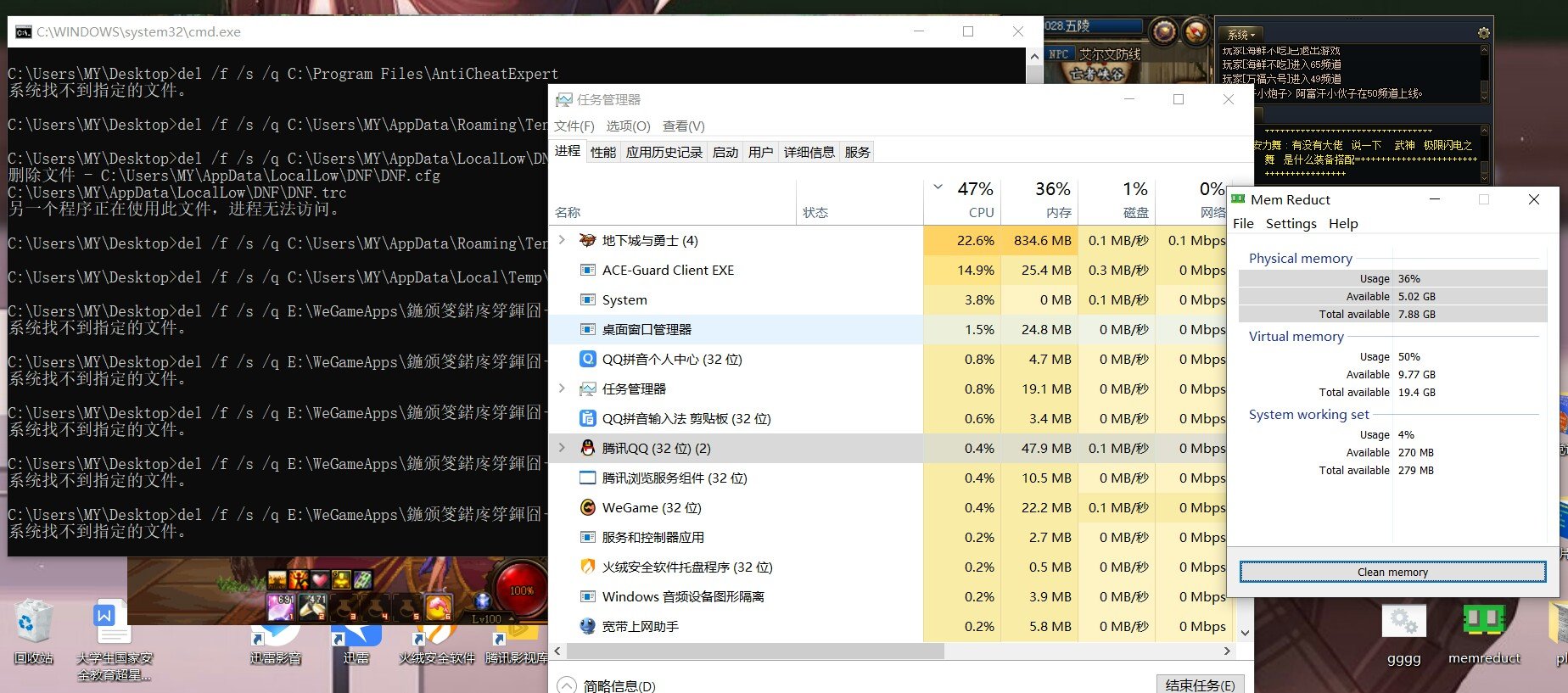Image resolution: width=1568 pixels, height=693 pixels.
Task: Click the Task Manager horizontal scrollbar thumb
Action: (755, 651)
